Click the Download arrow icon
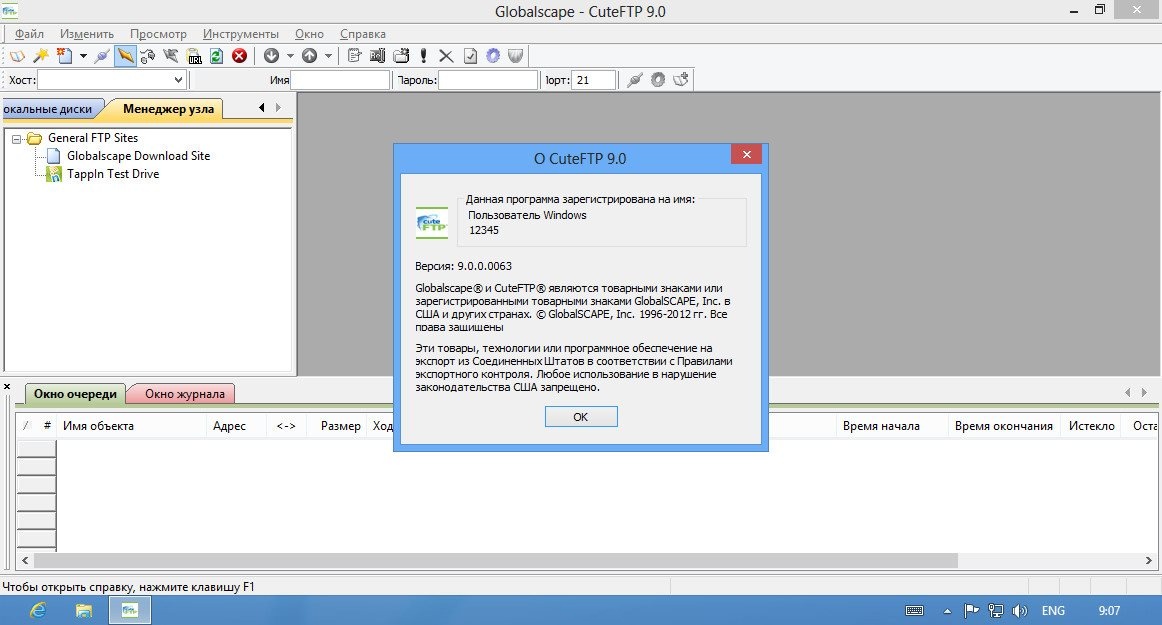The height and width of the screenshot is (625, 1162). click(271, 56)
